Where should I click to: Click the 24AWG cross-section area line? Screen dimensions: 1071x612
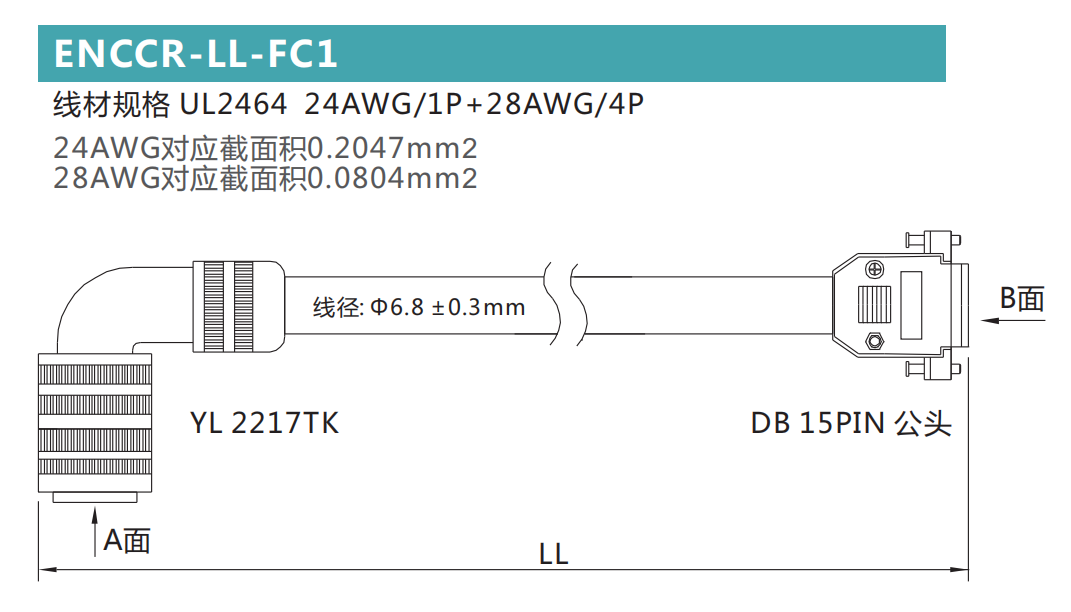pyautogui.click(x=265, y=148)
